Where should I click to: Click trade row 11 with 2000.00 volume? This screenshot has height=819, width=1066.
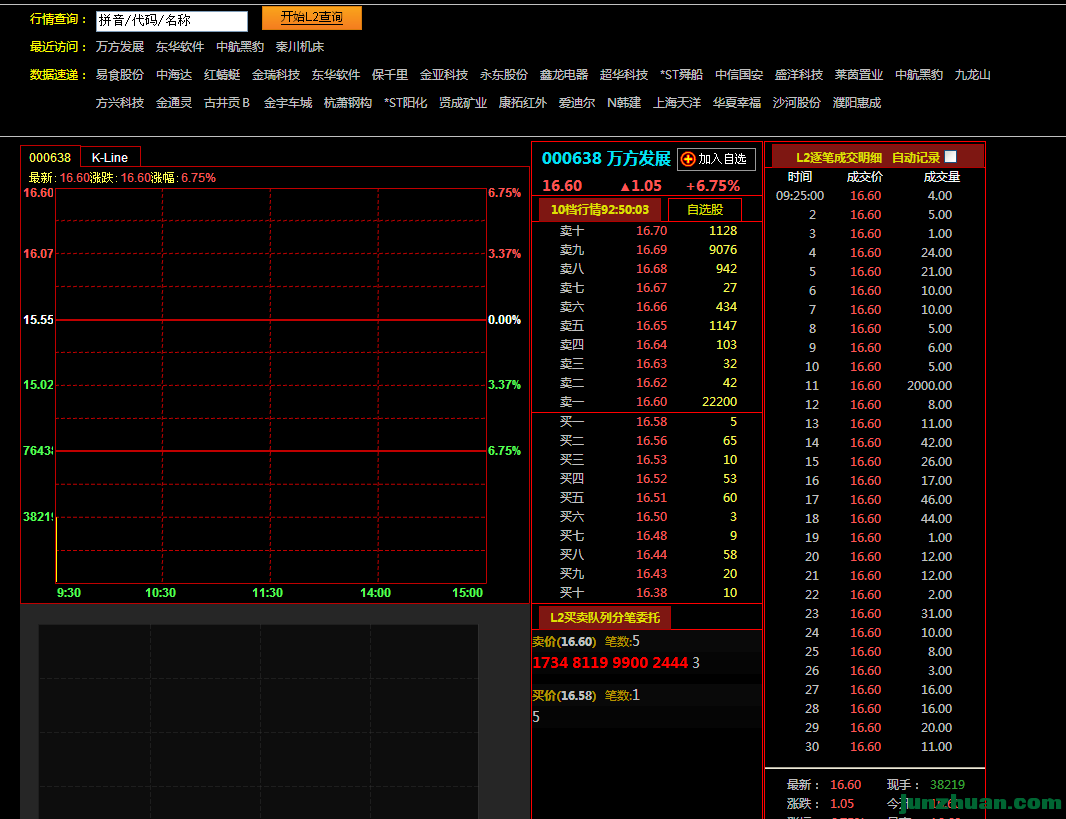coord(874,385)
